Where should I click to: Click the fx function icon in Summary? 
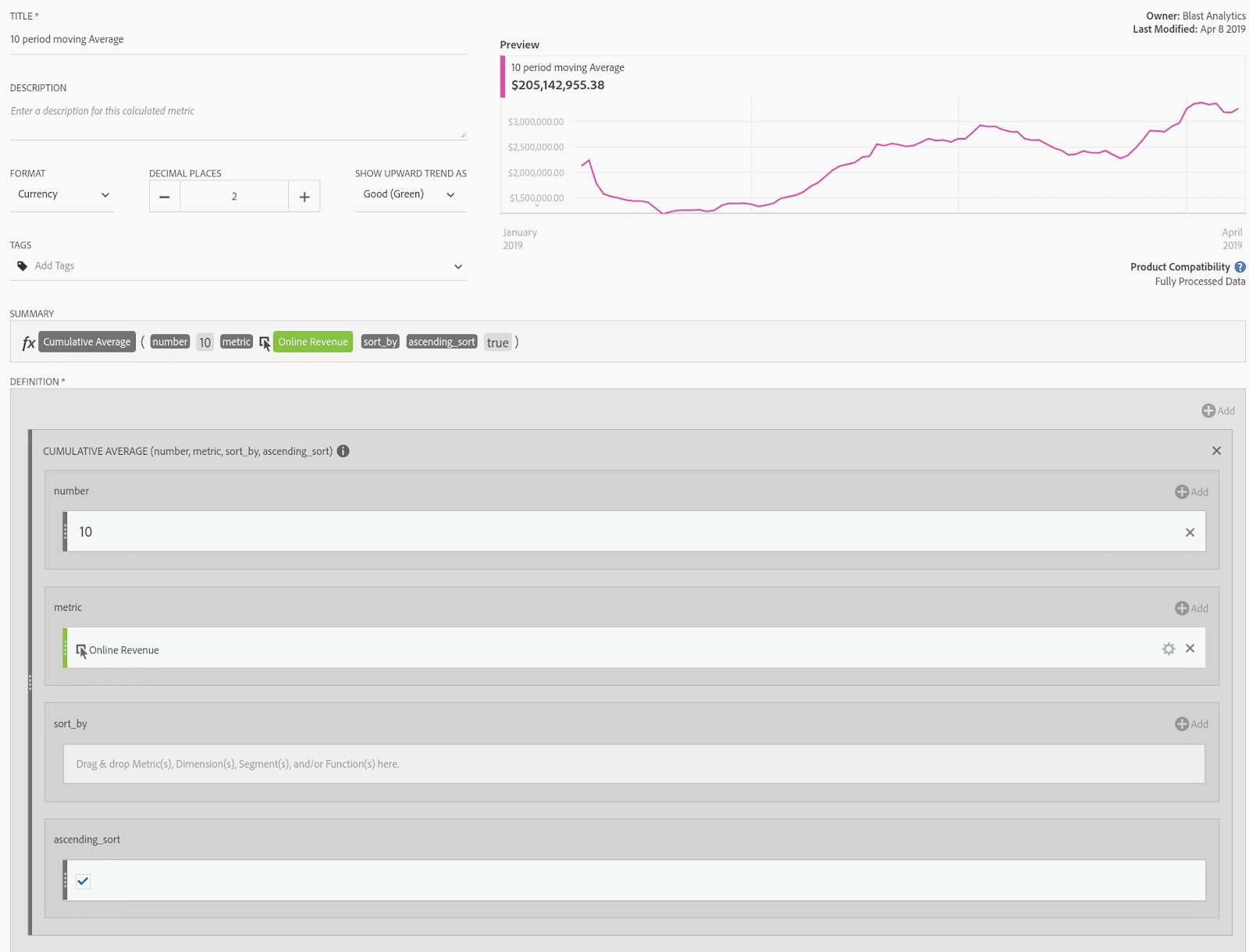pos(28,343)
